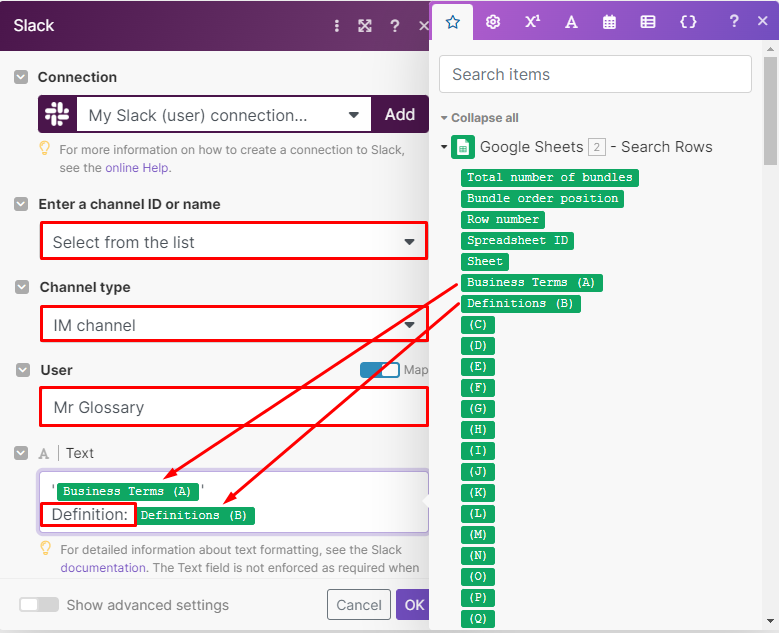Insert Business Terms (A) from the list
The width and height of the screenshot is (779, 633).
[x=531, y=282]
